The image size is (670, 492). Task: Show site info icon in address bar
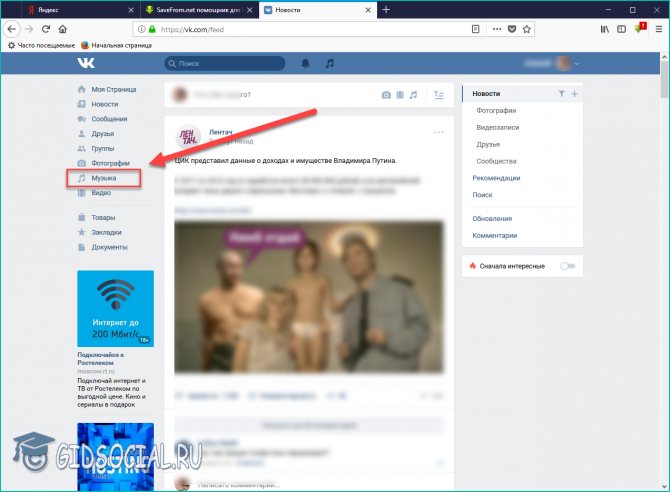click(141, 29)
